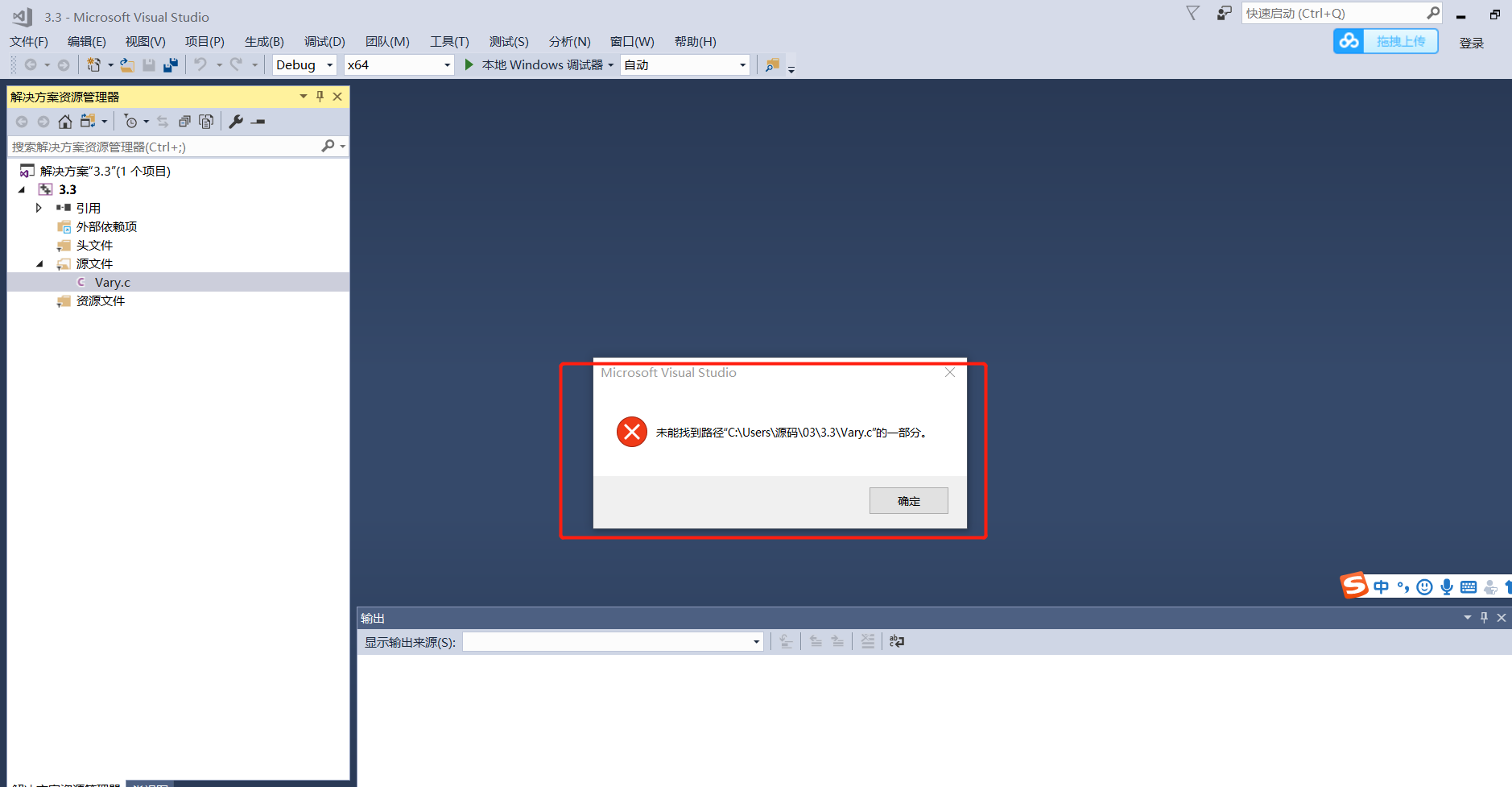Open toolbar overflow options arrow
The image size is (1512, 787).
point(791,69)
